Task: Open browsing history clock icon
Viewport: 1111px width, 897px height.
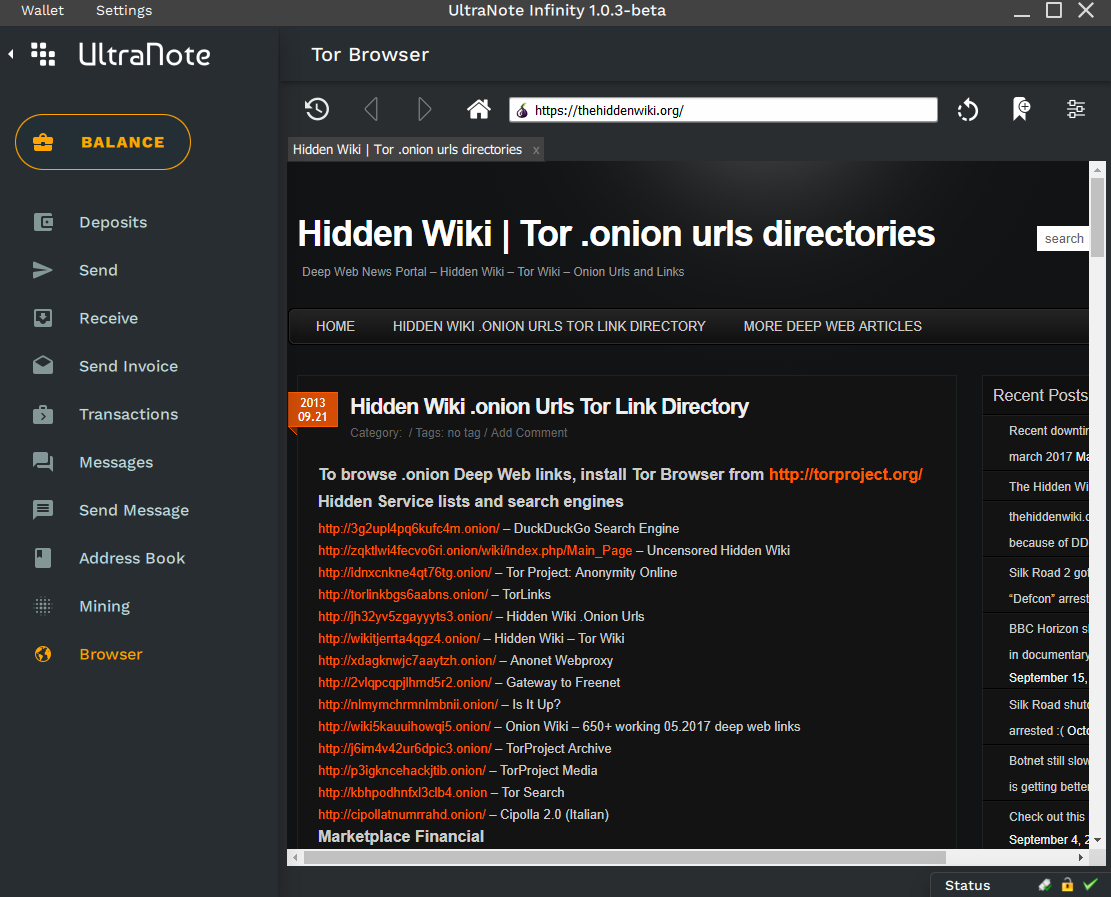Action: (317, 109)
